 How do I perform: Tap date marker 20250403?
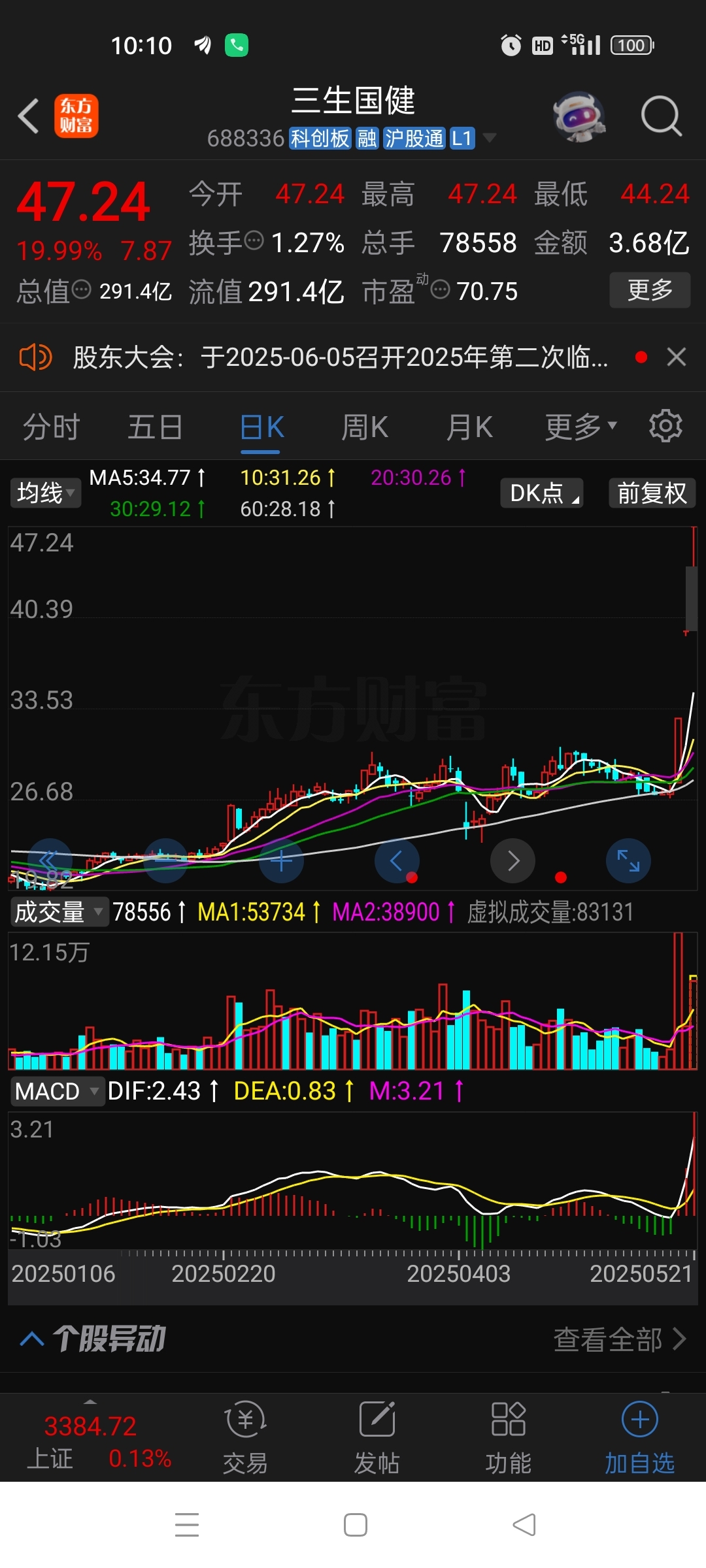point(458,1274)
